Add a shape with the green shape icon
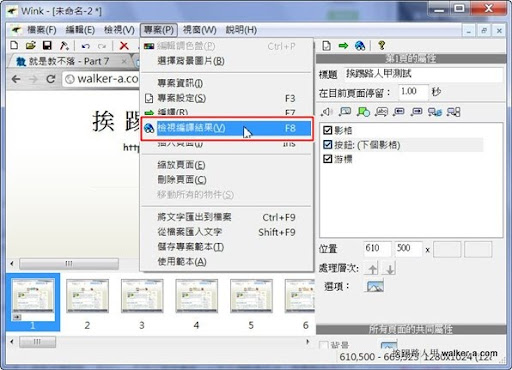512x370 pixels. coord(363,112)
